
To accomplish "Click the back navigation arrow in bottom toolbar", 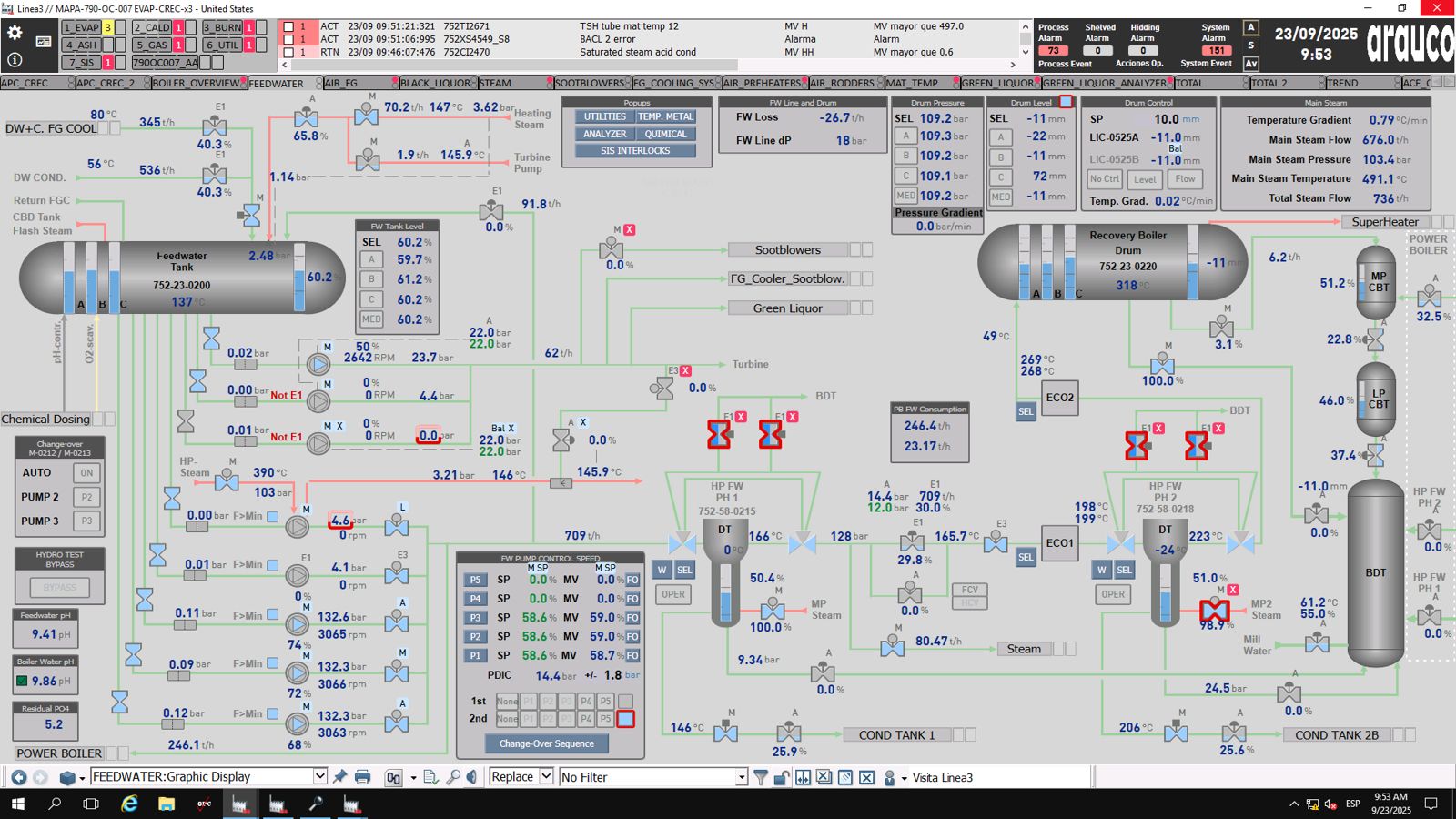I will click(19, 777).
